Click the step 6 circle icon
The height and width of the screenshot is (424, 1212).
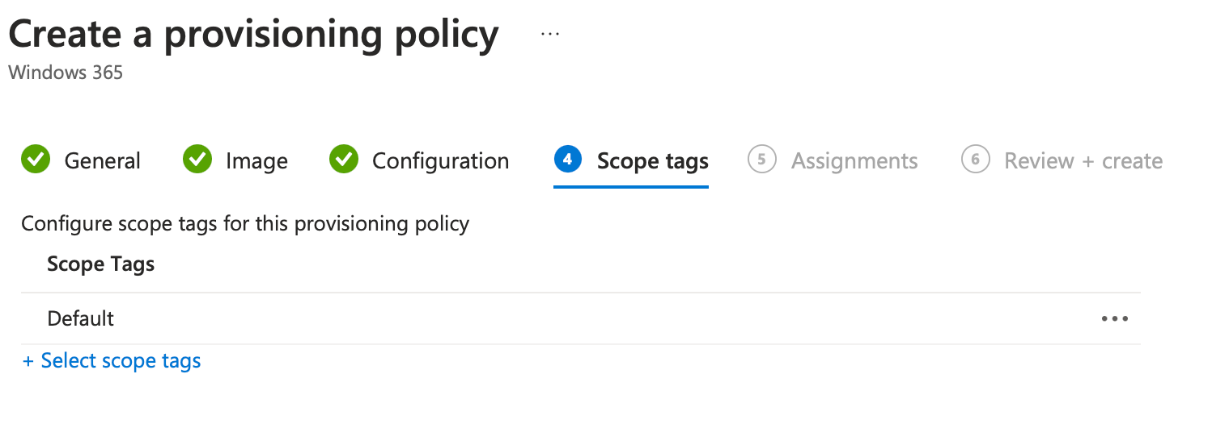[x=975, y=160]
